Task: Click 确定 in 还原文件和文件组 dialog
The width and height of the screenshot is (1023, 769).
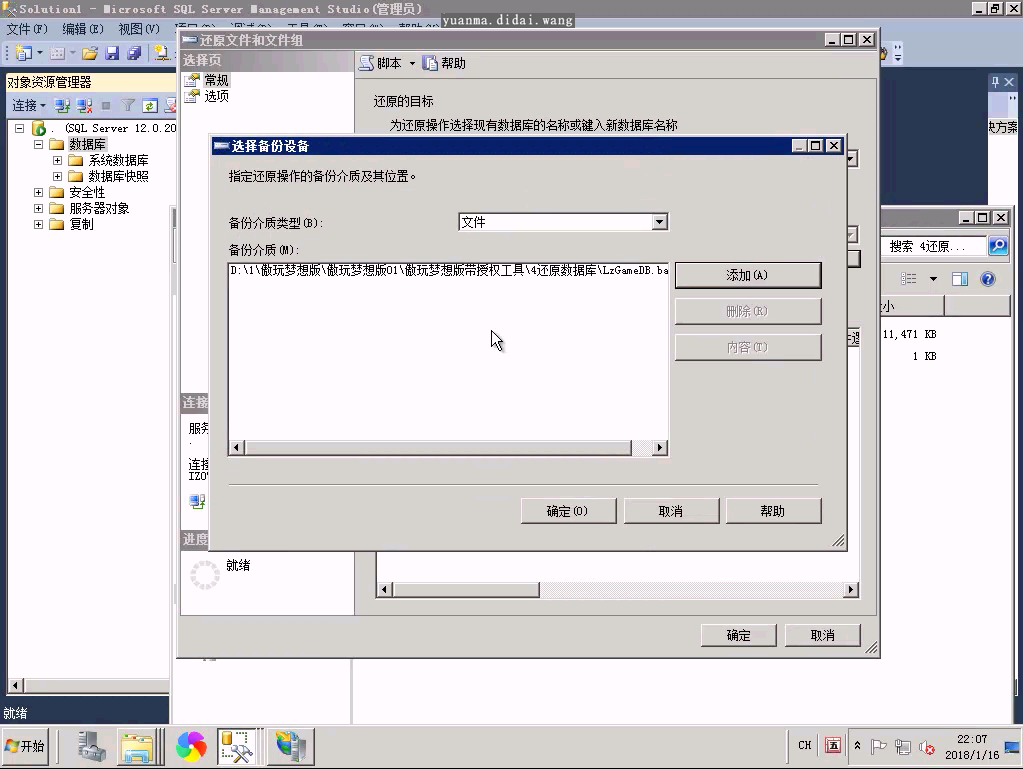Action: pyautogui.click(x=739, y=635)
